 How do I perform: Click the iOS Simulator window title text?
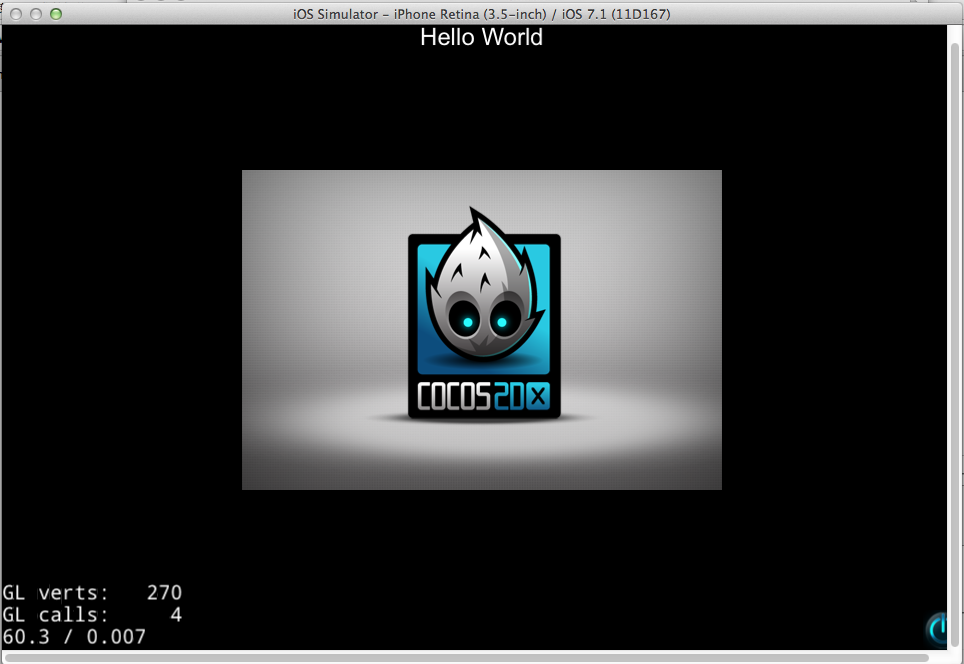pyautogui.click(x=481, y=14)
